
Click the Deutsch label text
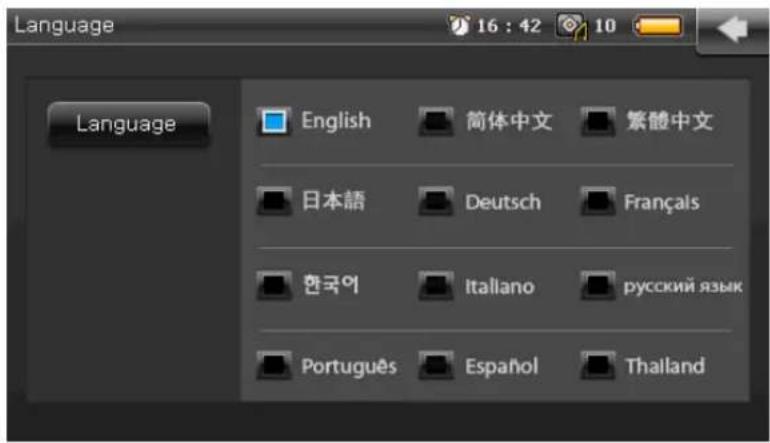coord(503,202)
